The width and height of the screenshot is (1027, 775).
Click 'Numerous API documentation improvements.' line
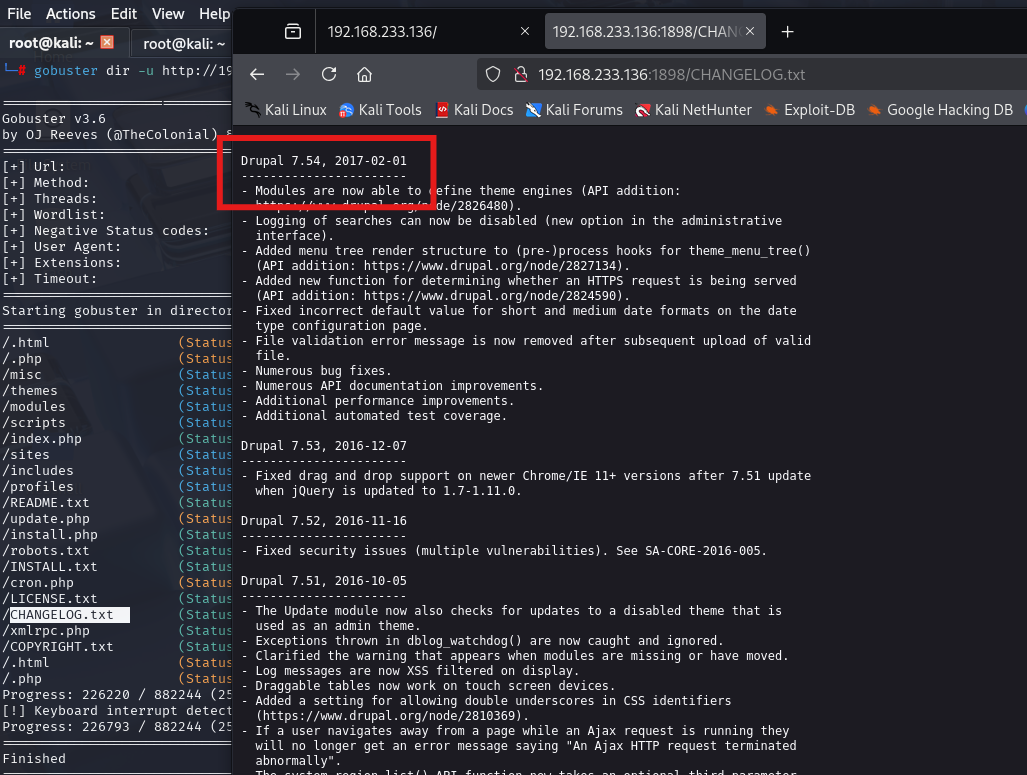tap(392, 386)
